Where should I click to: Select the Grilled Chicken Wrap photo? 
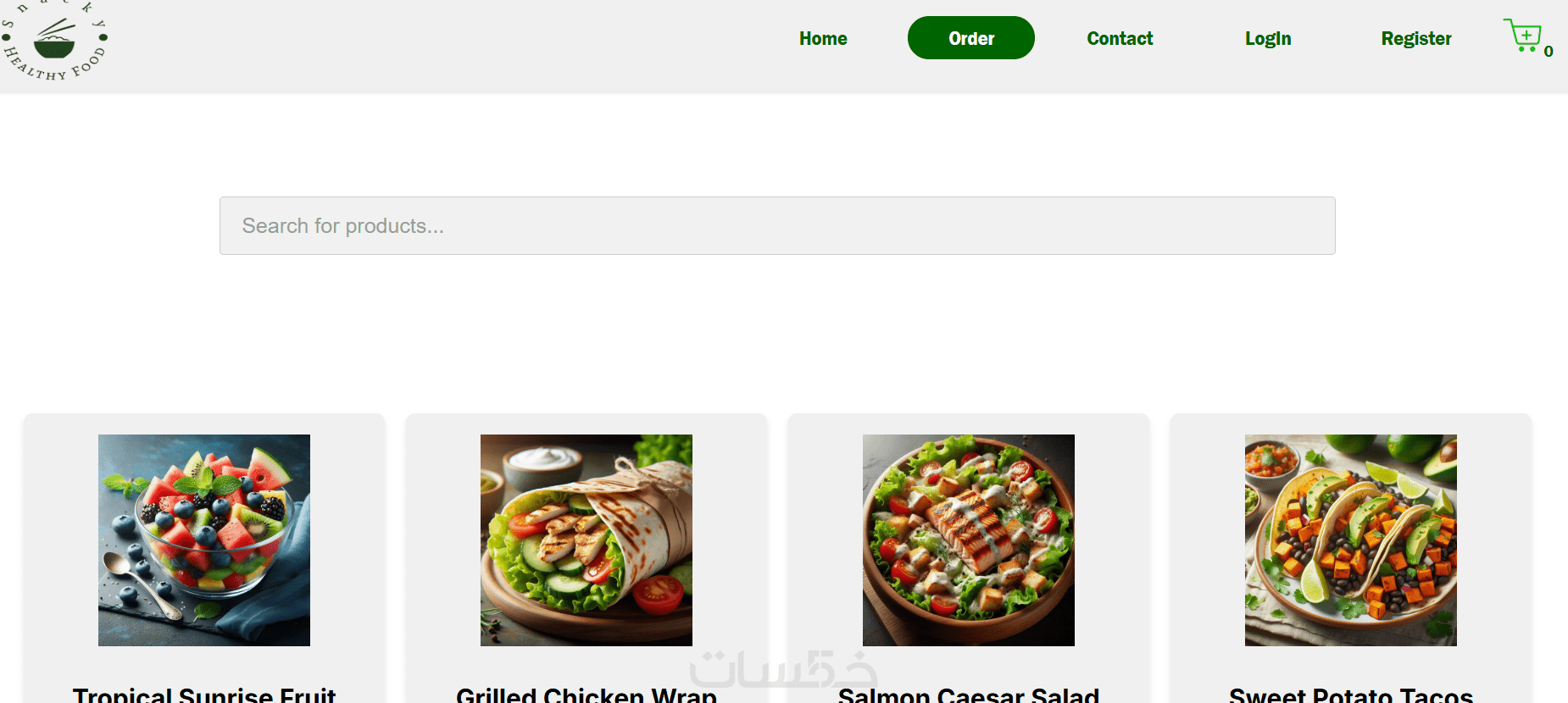[587, 540]
